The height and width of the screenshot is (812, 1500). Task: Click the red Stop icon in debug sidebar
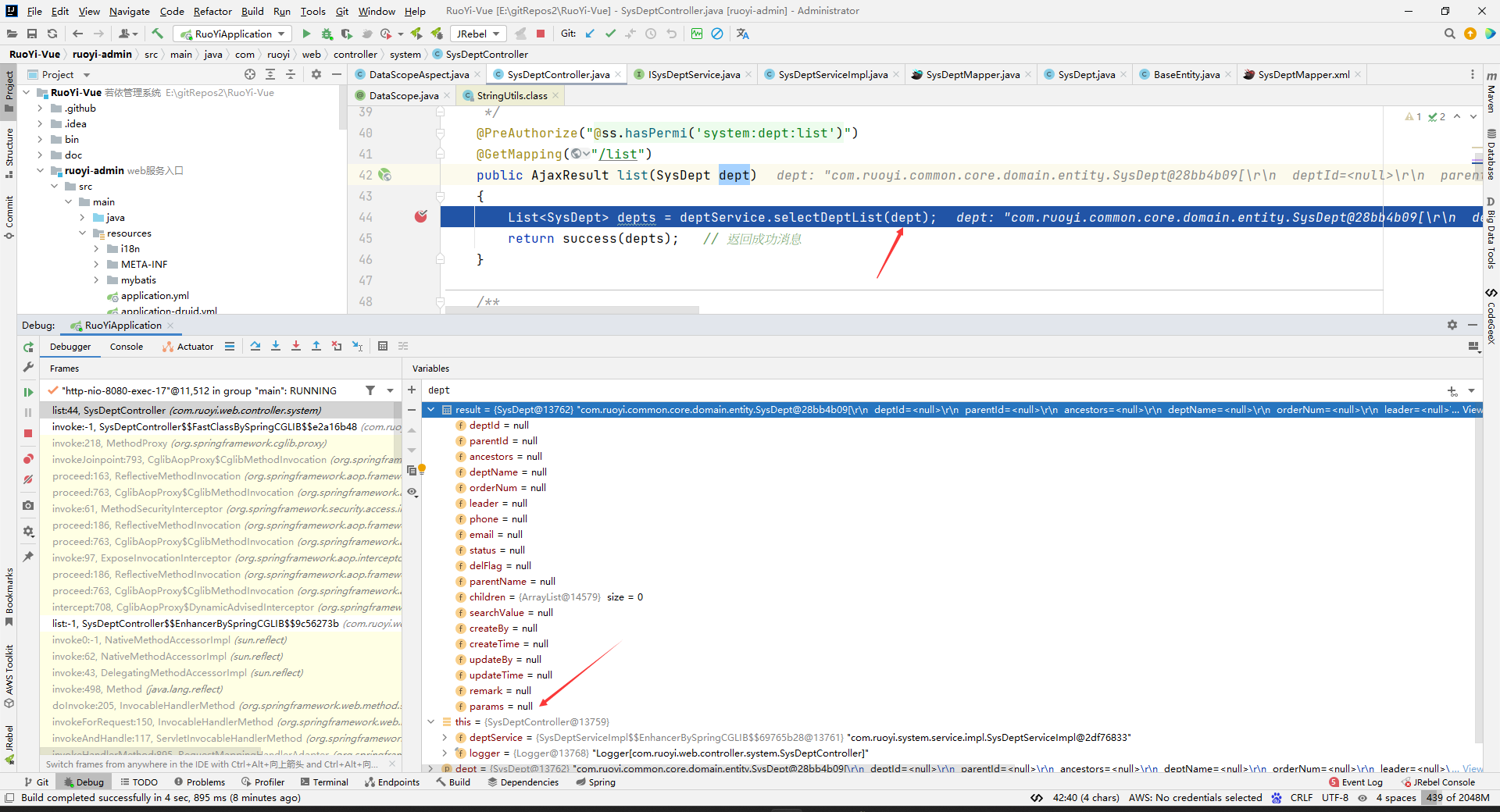click(x=28, y=433)
